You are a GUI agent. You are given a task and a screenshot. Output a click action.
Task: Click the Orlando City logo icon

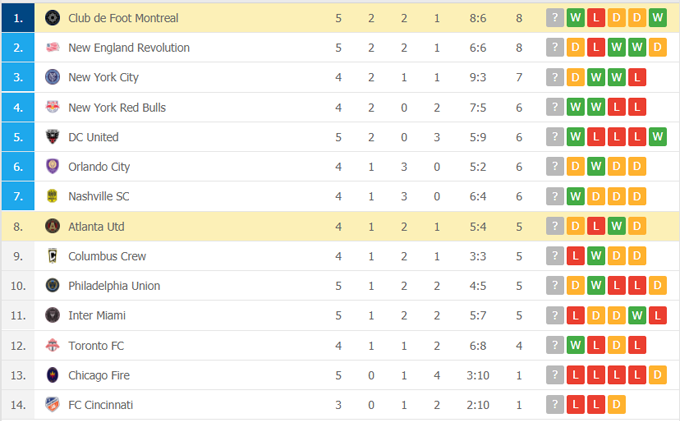click(53, 167)
